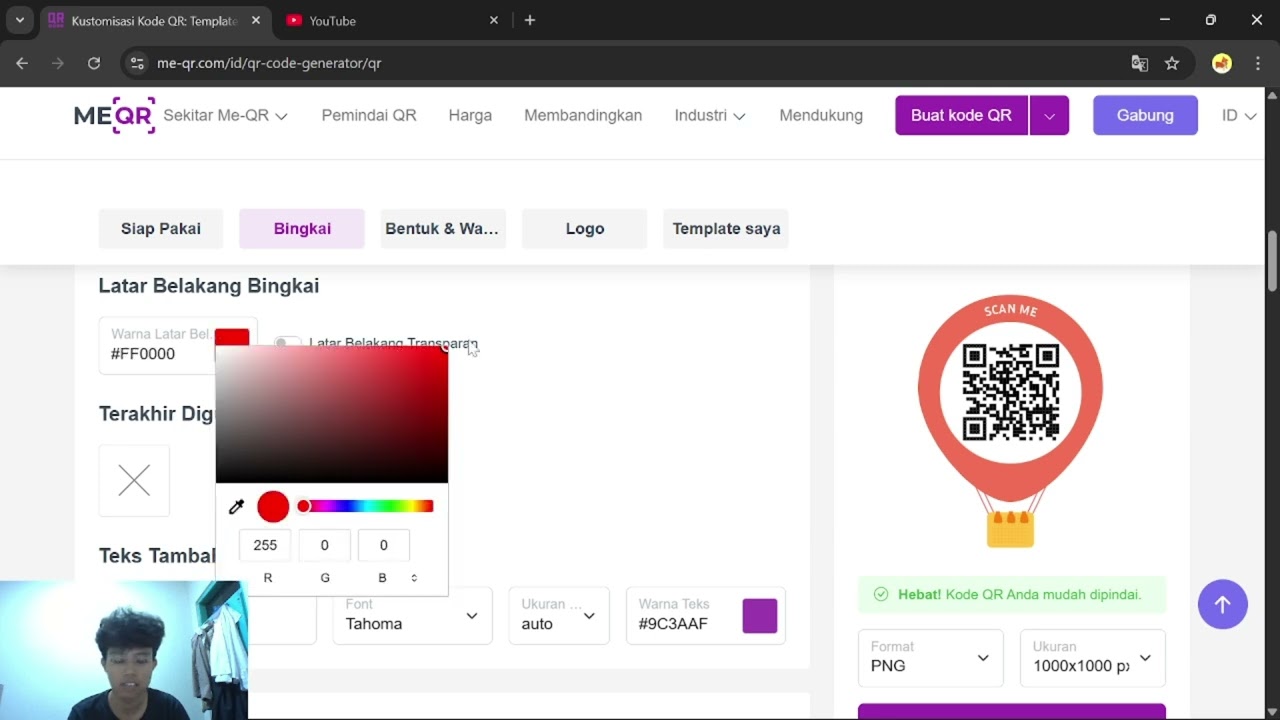Open the site information icon beside URL

pyautogui.click(x=138, y=63)
